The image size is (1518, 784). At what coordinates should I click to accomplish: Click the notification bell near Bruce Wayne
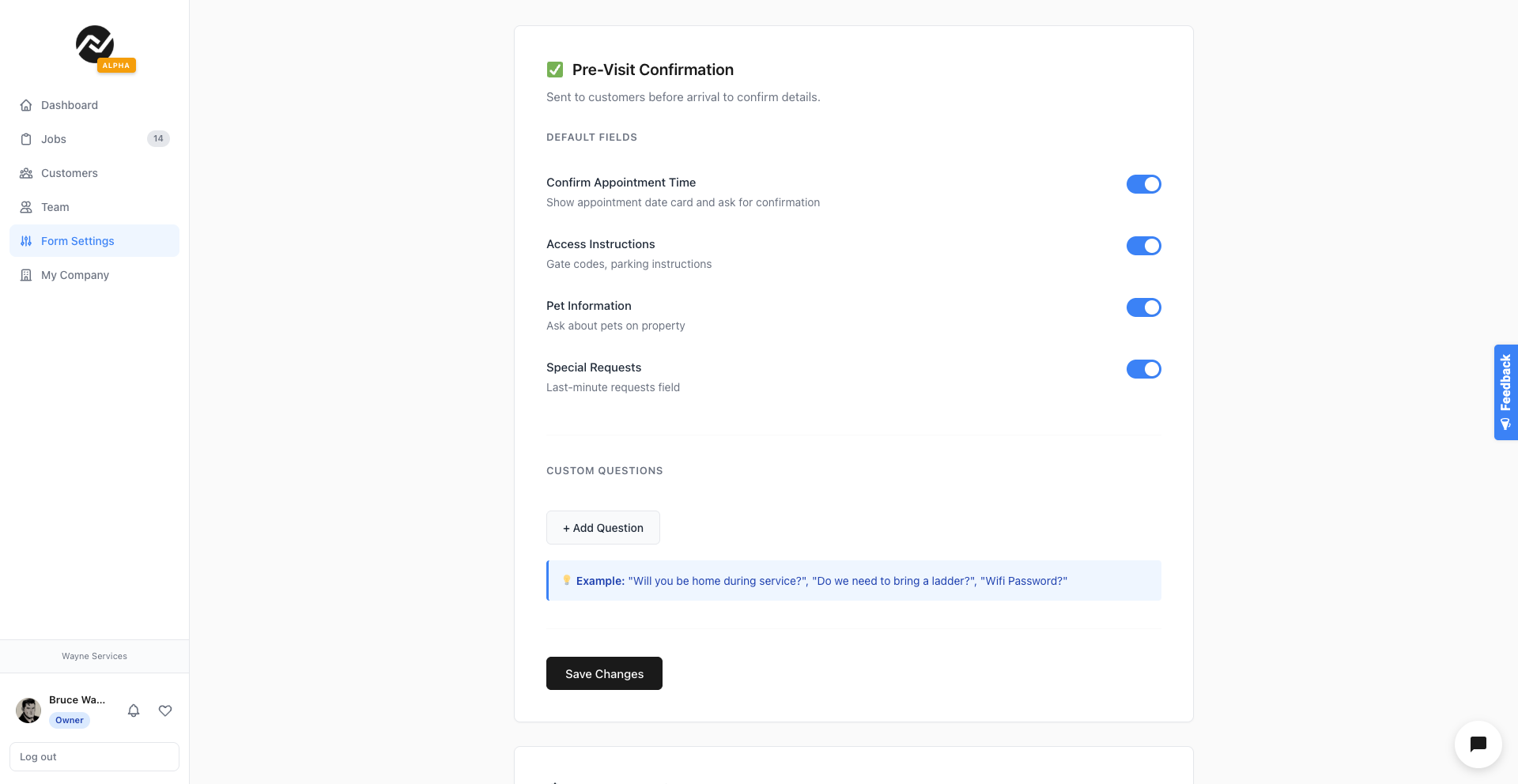[134, 710]
